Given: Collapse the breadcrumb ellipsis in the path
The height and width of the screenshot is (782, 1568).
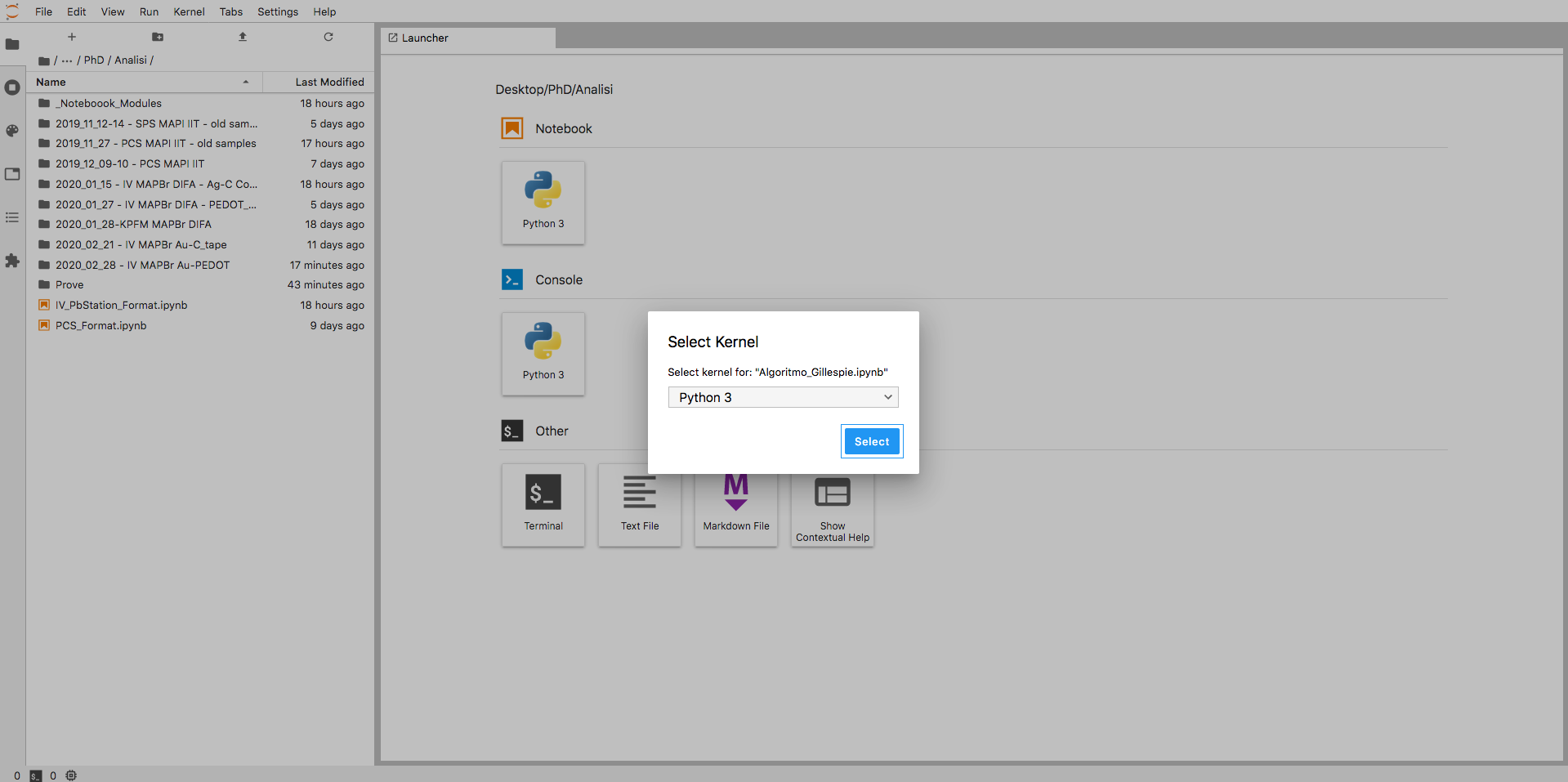Looking at the screenshot, I should click(x=68, y=60).
